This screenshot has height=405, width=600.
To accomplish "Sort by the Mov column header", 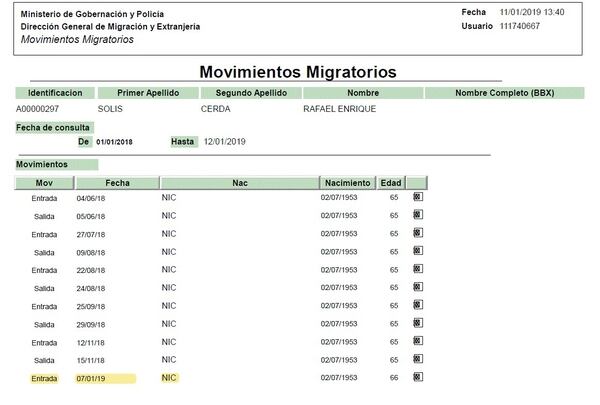I will click(44, 183).
